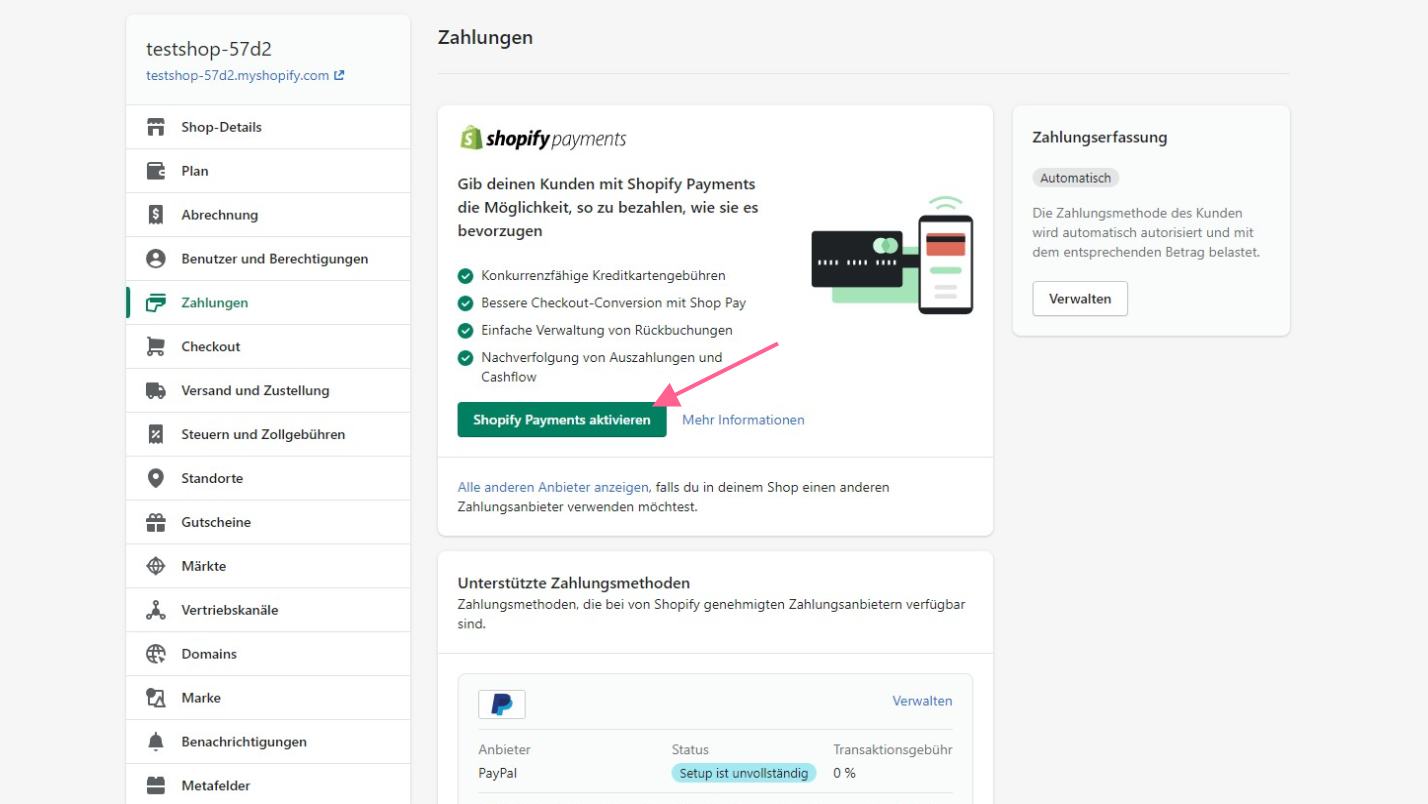Click the Steuern und Zollgebühren percent icon
The image size is (1428, 804).
click(x=155, y=435)
